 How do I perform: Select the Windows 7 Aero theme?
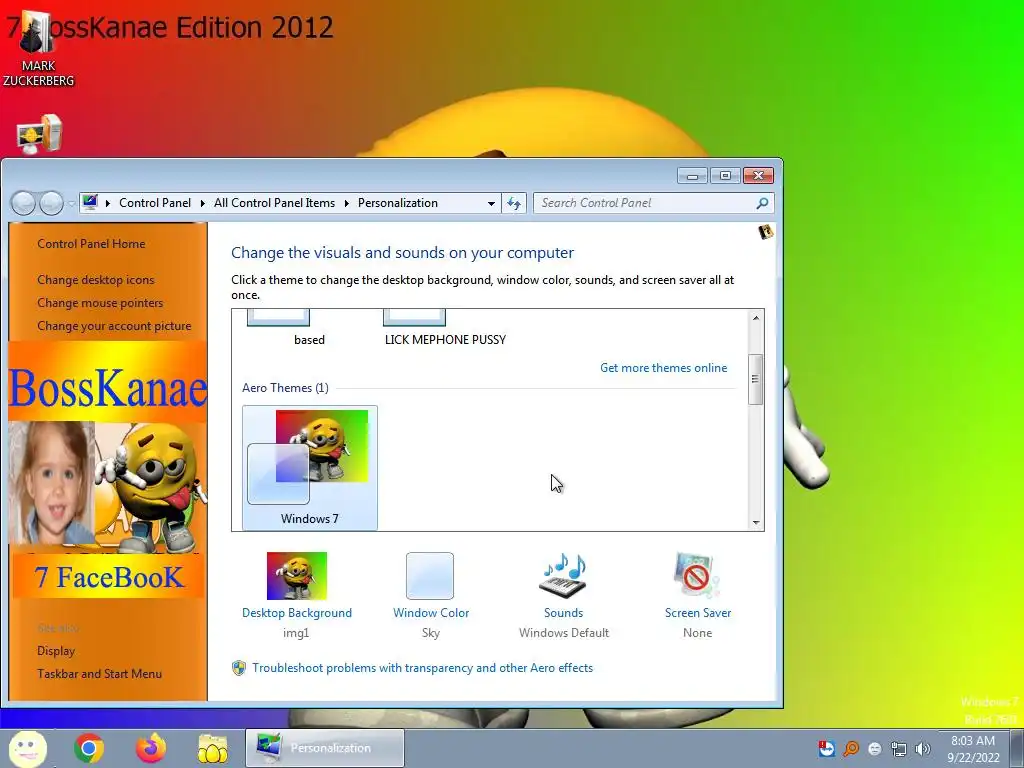(x=310, y=468)
